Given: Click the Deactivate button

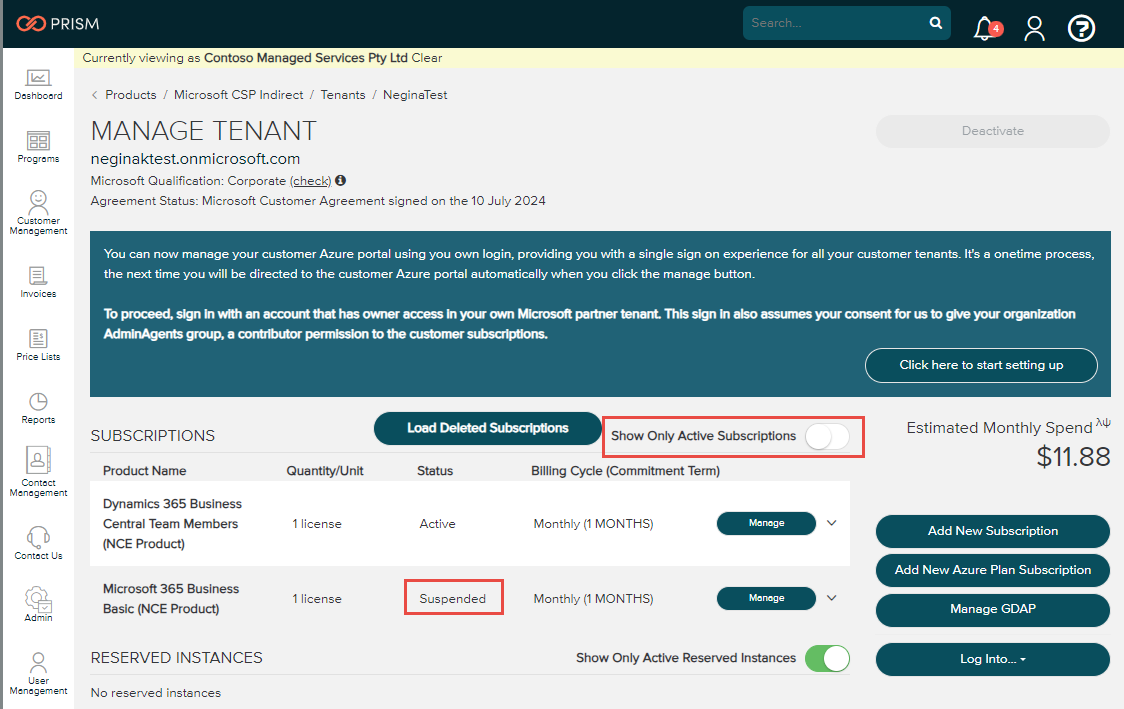Looking at the screenshot, I should tap(993, 131).
